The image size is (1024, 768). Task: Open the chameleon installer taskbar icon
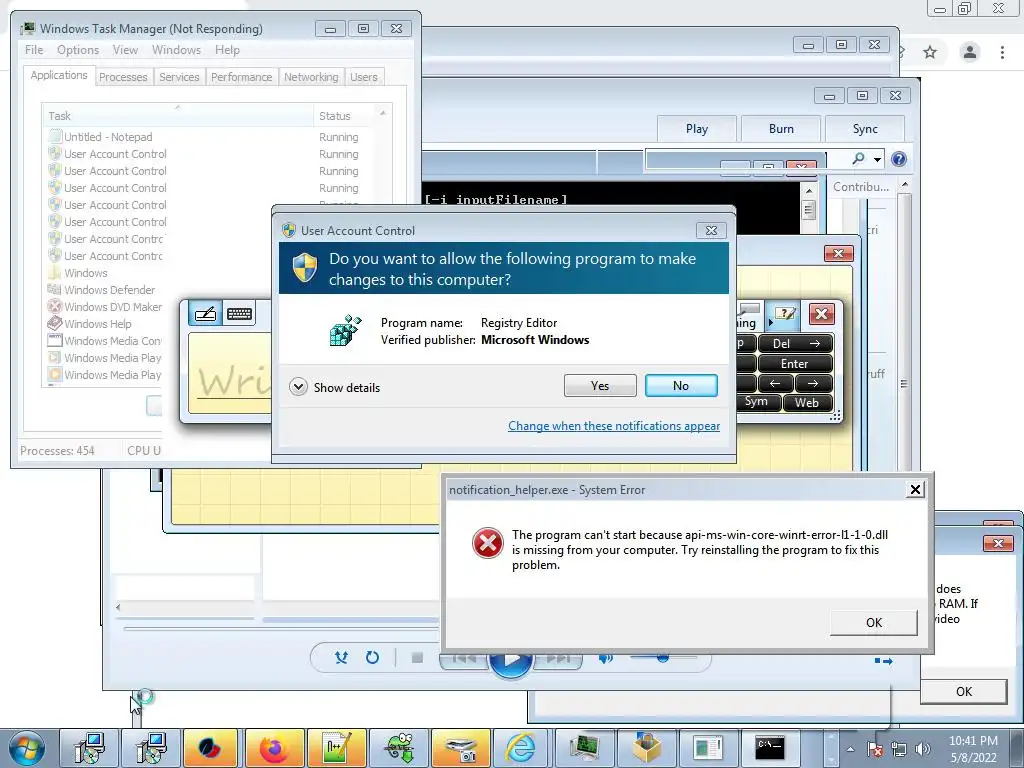coord(398,748)
